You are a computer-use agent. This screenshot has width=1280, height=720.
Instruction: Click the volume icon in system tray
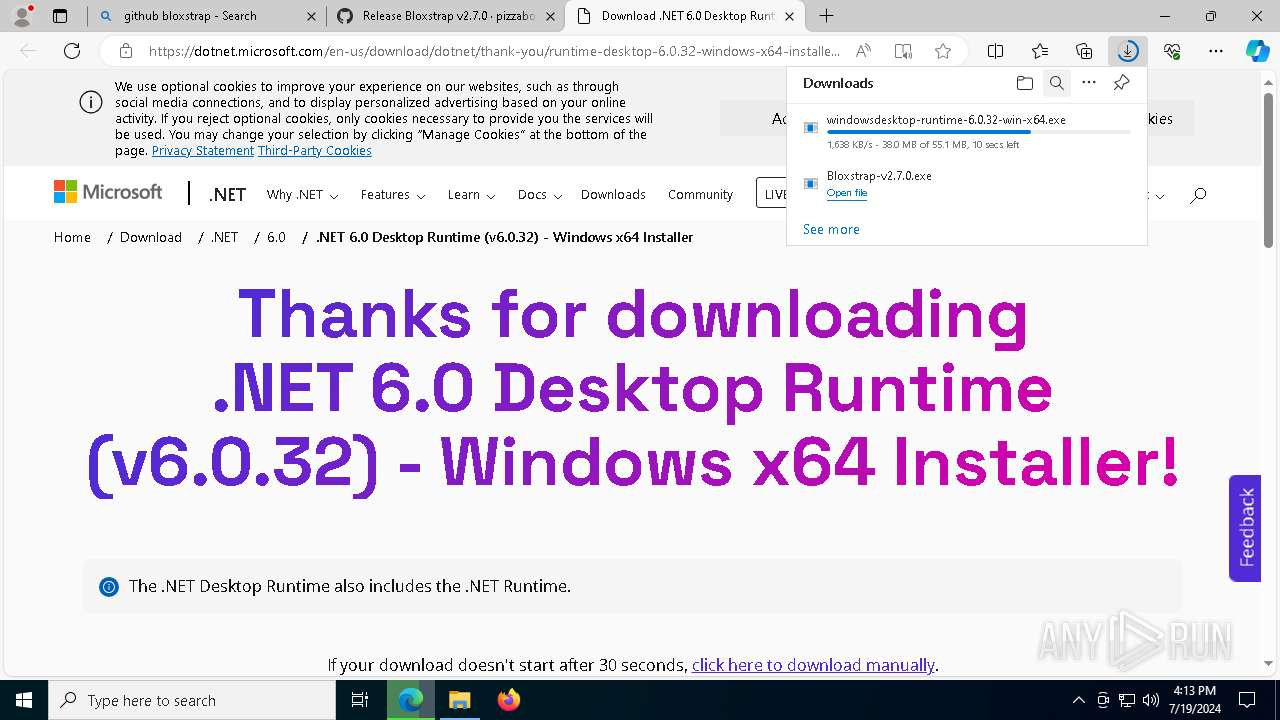click(1151, 700)
